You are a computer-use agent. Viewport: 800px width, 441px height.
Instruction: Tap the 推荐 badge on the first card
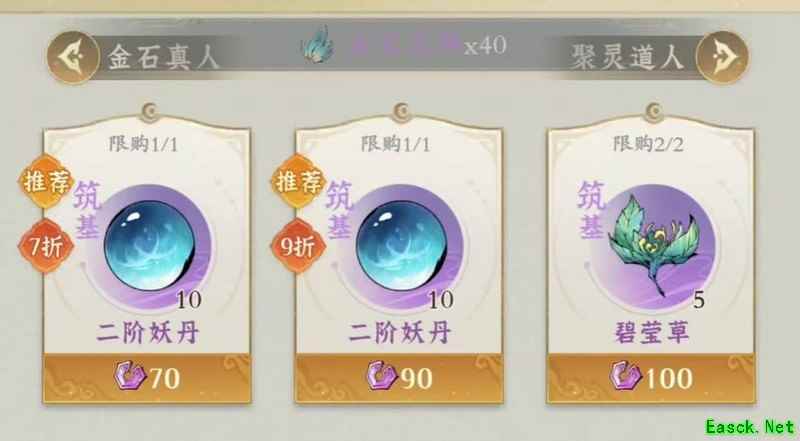[x=46, y=181]
